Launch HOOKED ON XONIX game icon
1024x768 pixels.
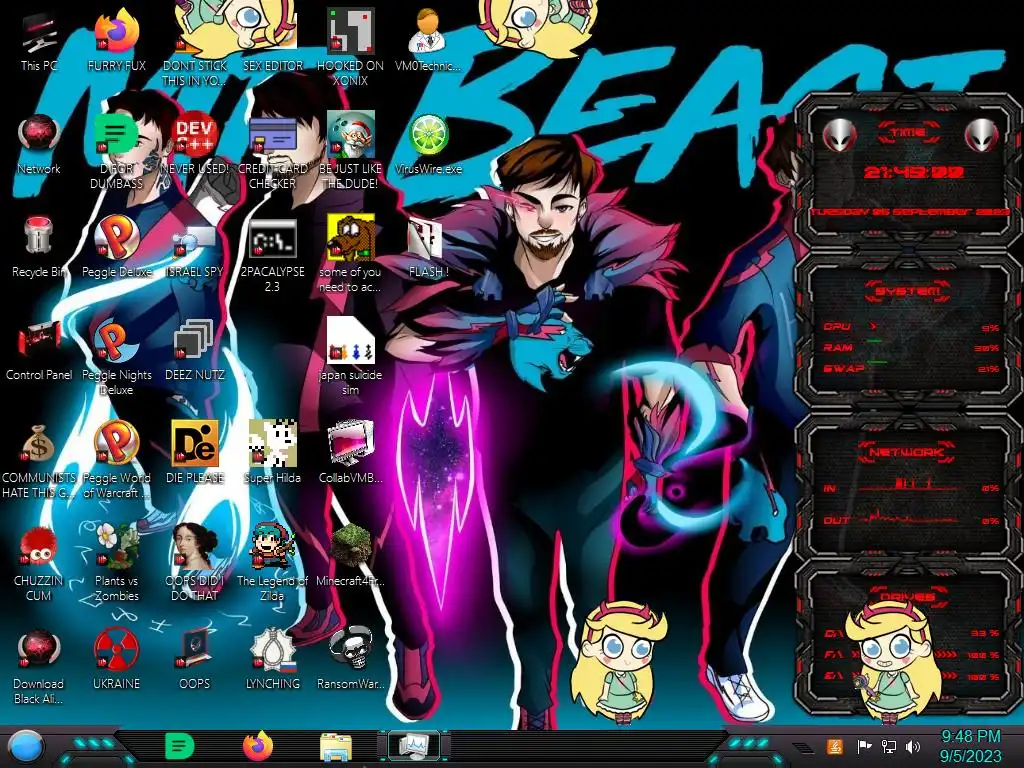(x=350, y=47)
